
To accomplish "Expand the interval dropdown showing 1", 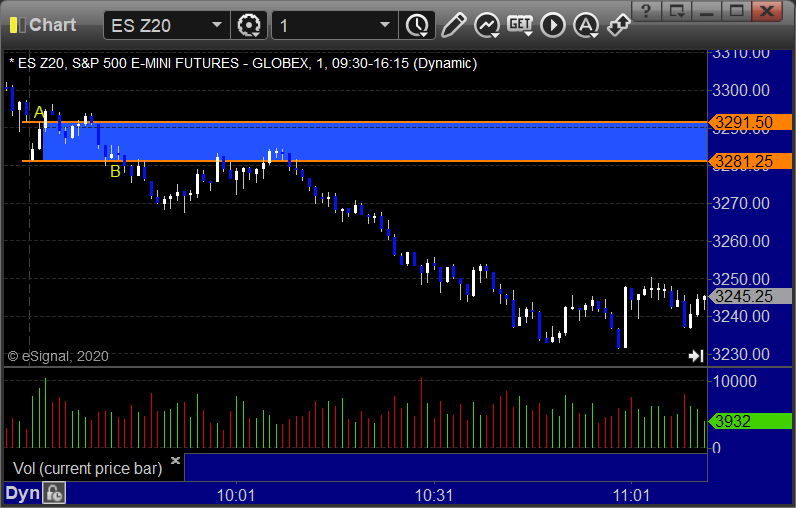I will pos(385,25).
